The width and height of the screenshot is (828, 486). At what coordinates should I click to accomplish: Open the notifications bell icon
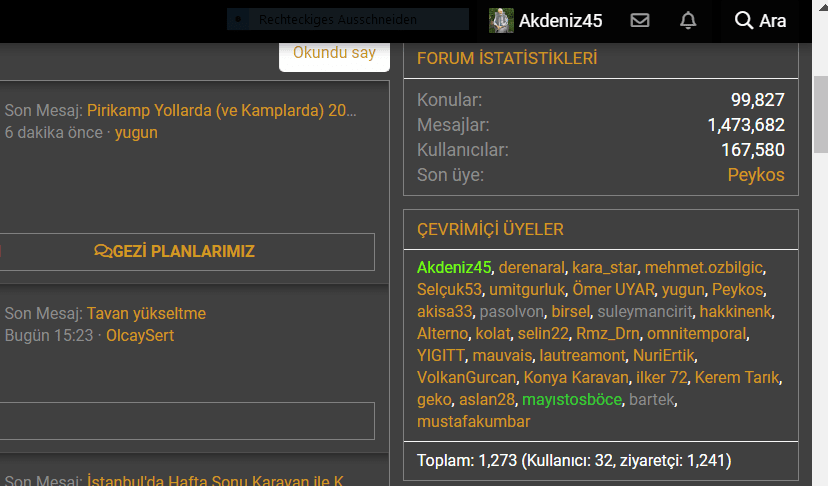[688, 21]
